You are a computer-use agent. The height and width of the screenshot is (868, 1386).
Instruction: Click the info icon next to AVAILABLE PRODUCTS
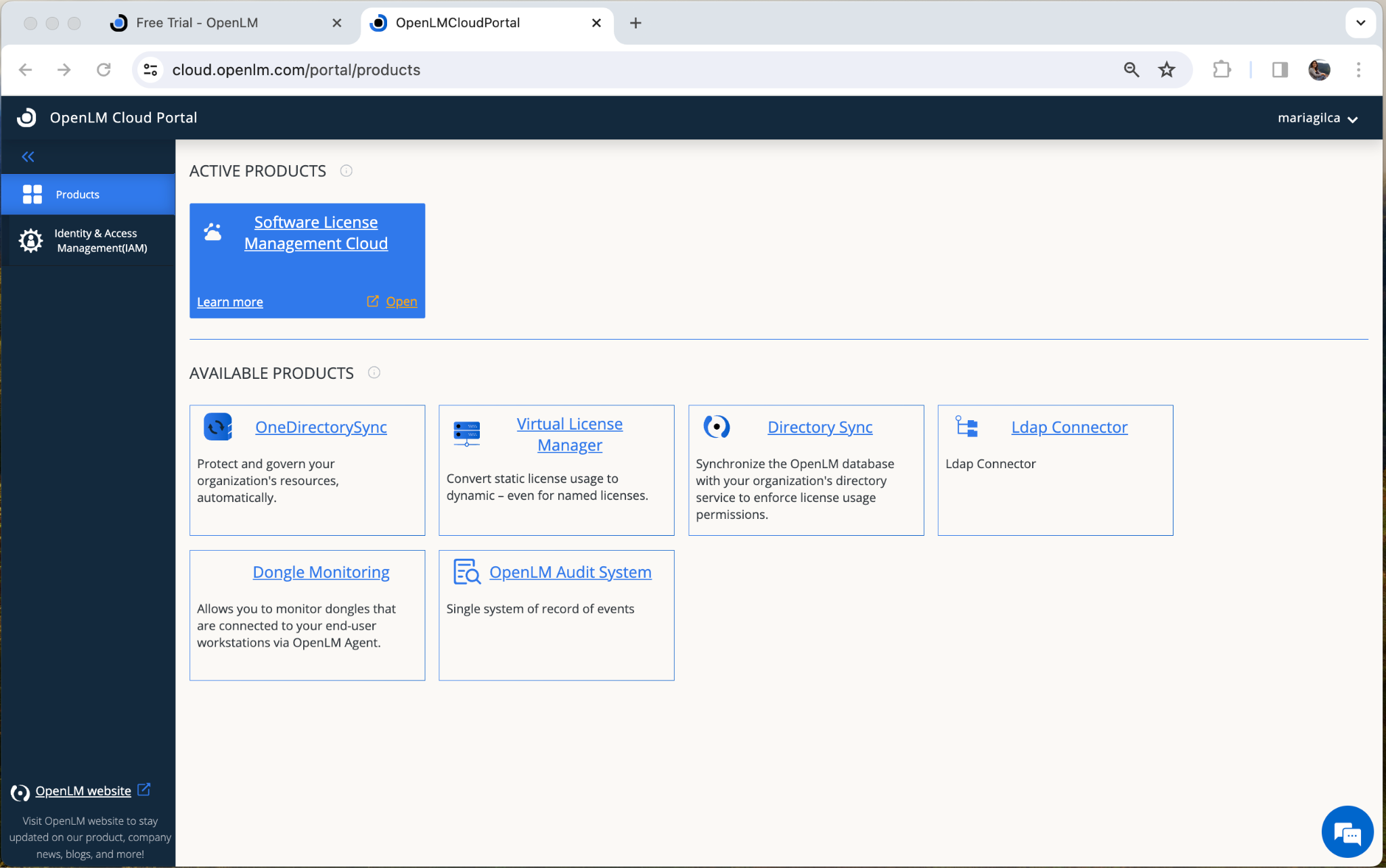pos(374,372)
